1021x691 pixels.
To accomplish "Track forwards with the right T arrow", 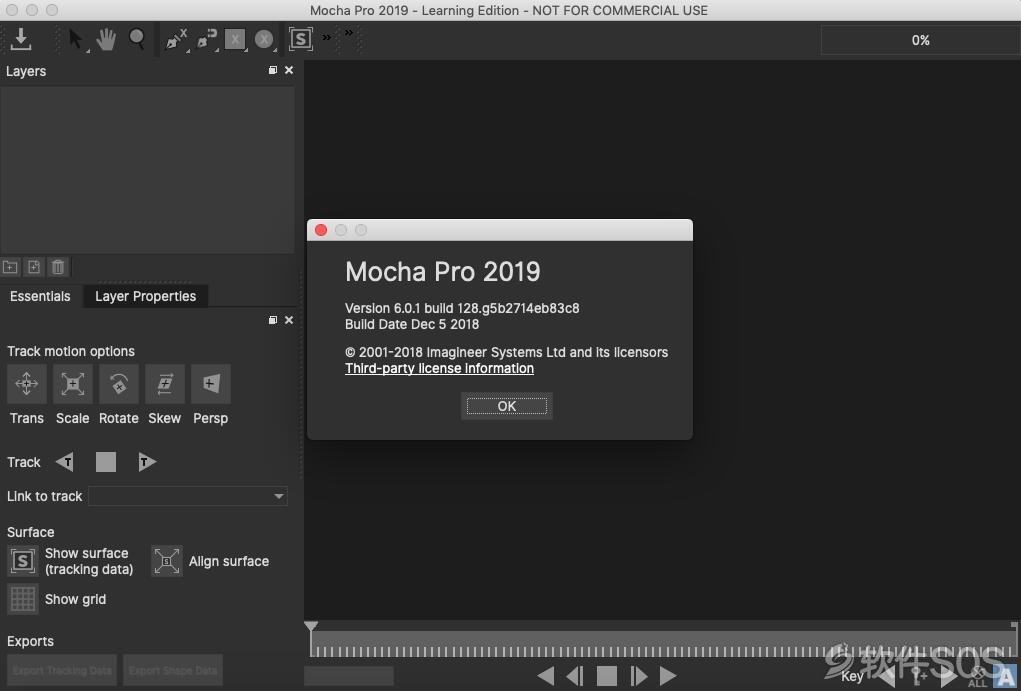I will pyautogui.click(x=147, y=462).
